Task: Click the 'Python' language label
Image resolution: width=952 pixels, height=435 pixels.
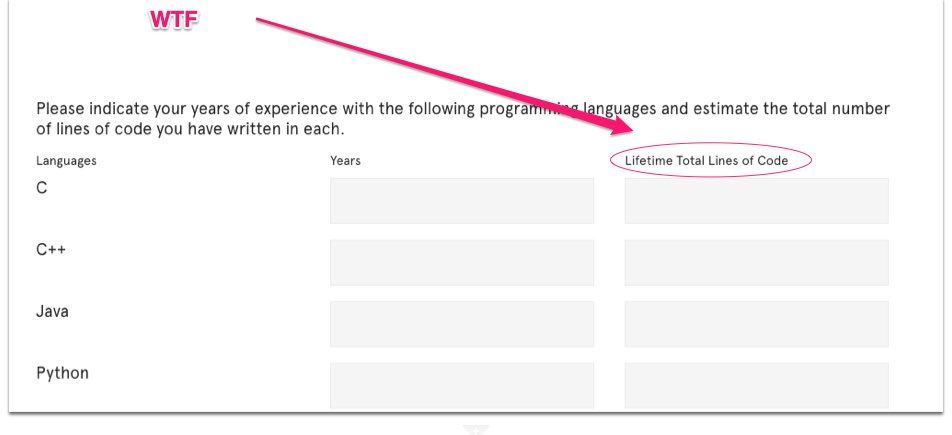Action: (x=63, y=373)
